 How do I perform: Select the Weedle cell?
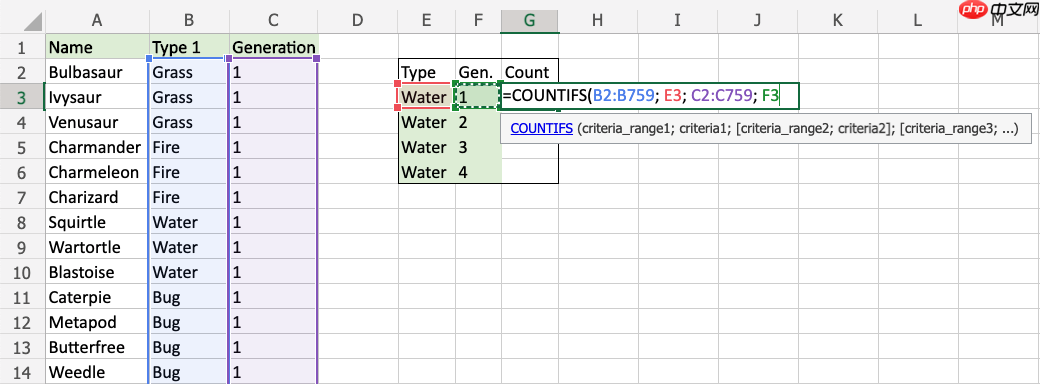point(96,371)
